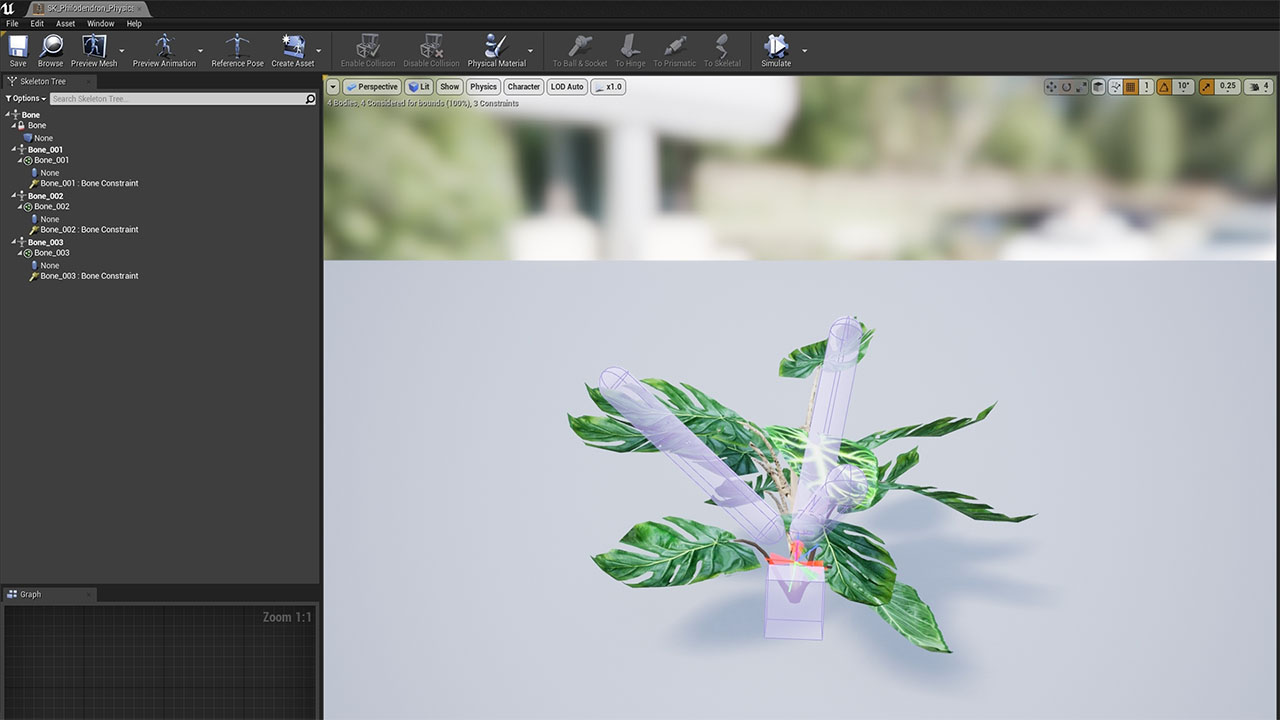Convert constraint with To Ball & Socket

580,50
